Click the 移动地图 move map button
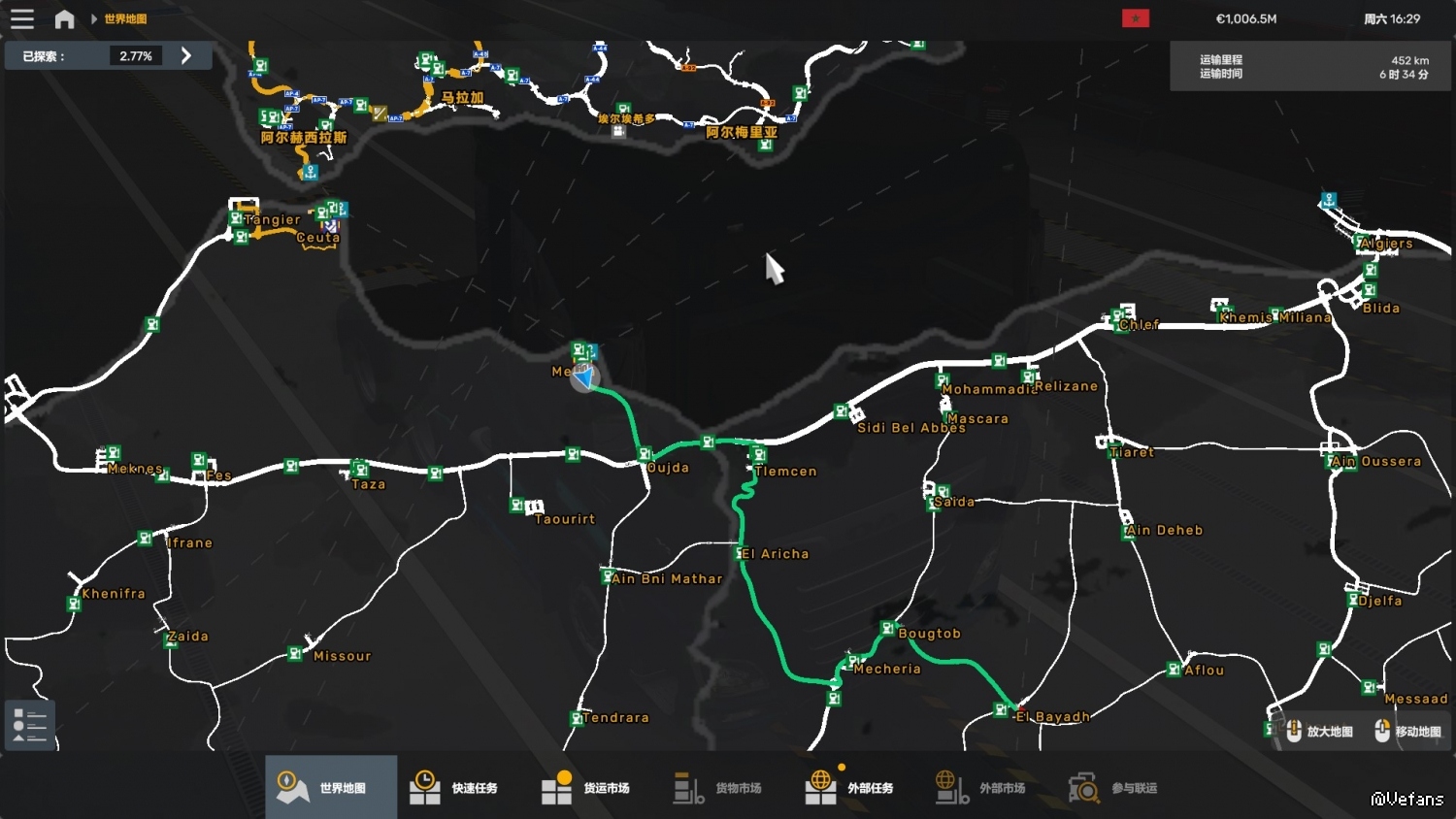 coord(1408,732)
